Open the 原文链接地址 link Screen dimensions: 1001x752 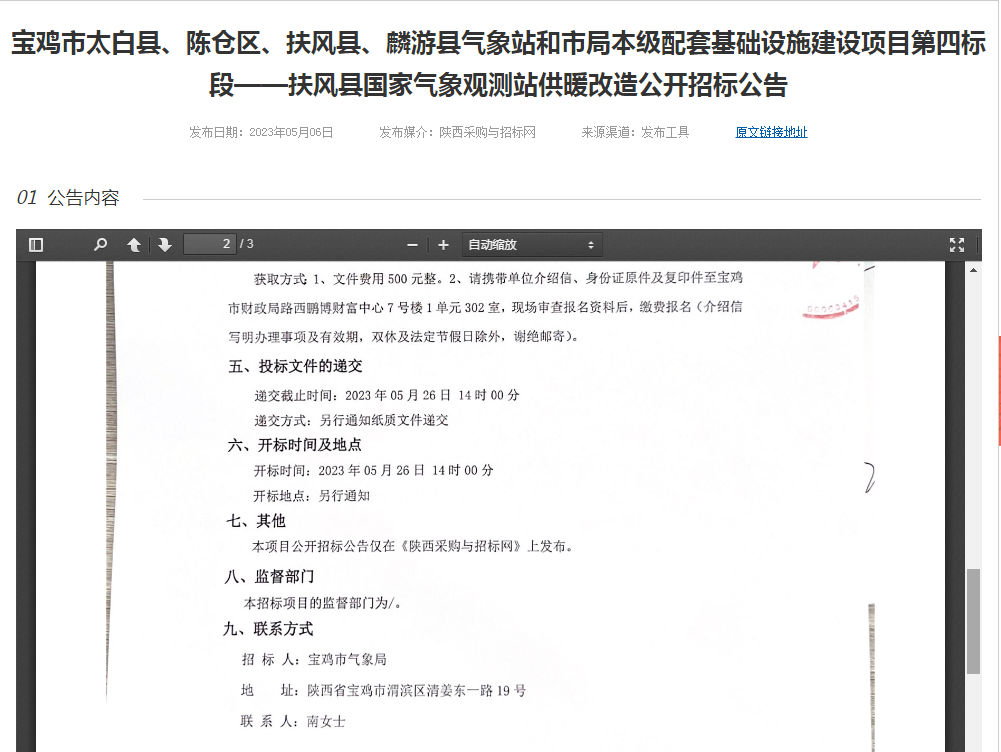click(x=771, y=132)
